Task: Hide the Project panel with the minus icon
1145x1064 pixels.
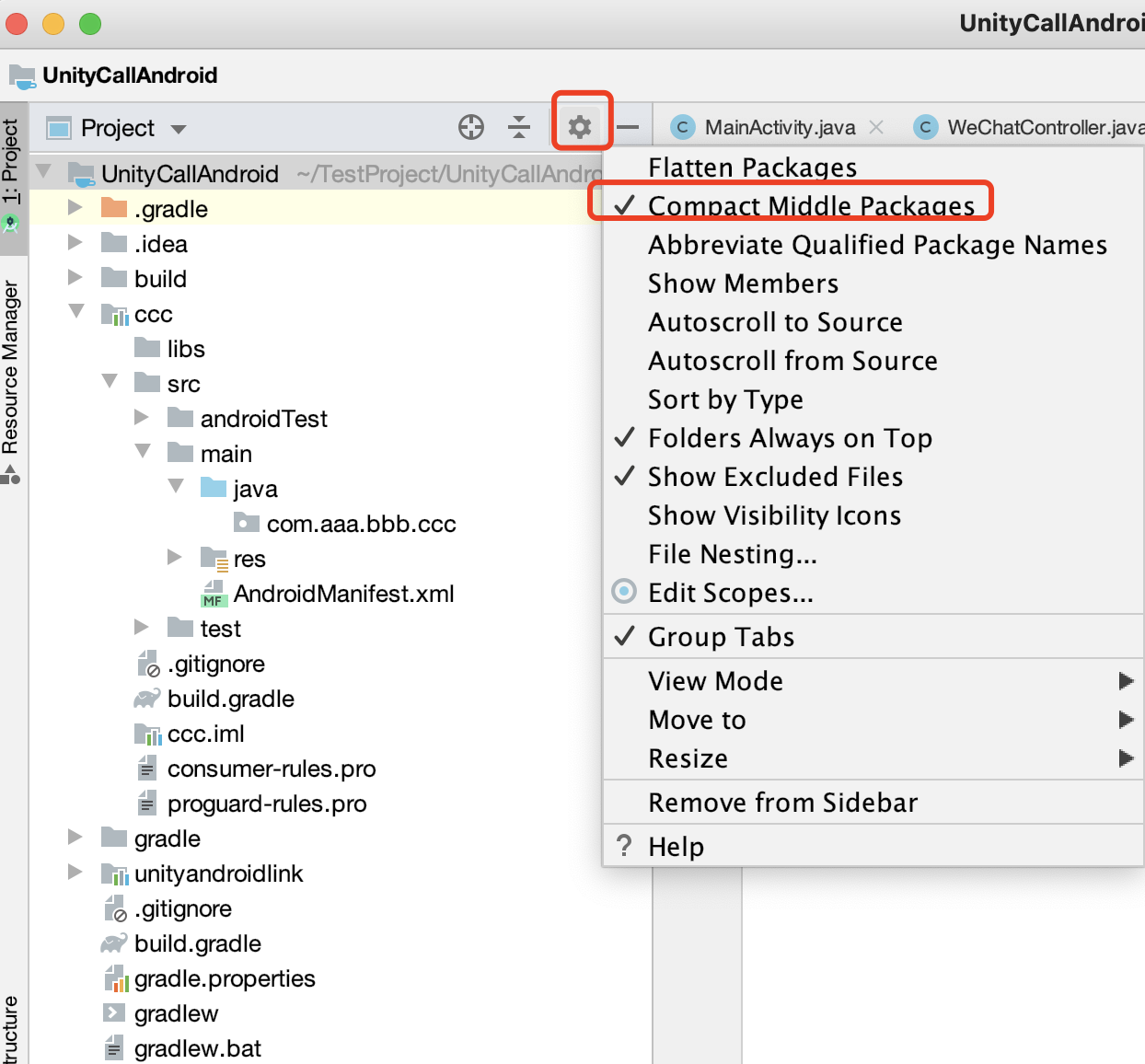Action: pos(628,127)
